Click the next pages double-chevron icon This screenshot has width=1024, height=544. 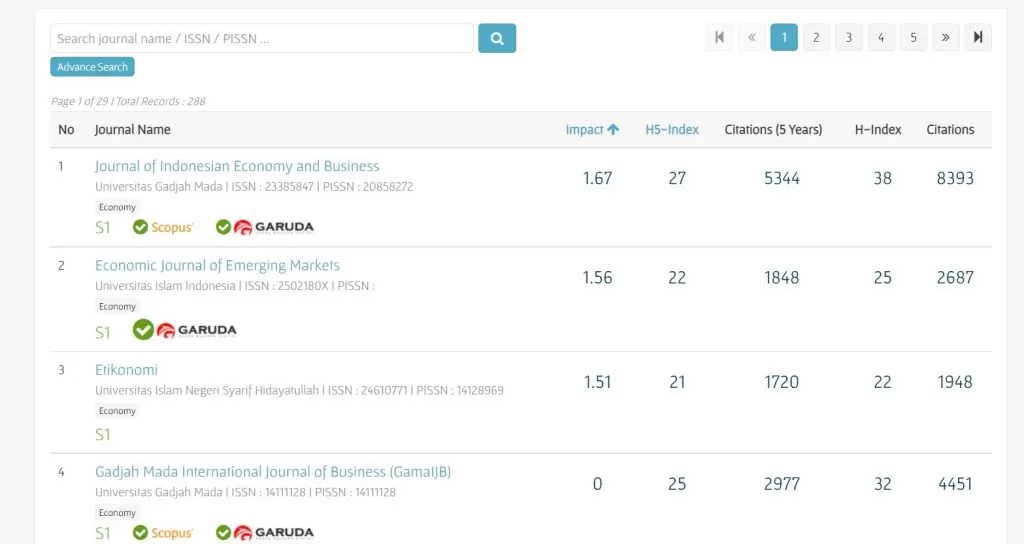click(x=945, y=38)
